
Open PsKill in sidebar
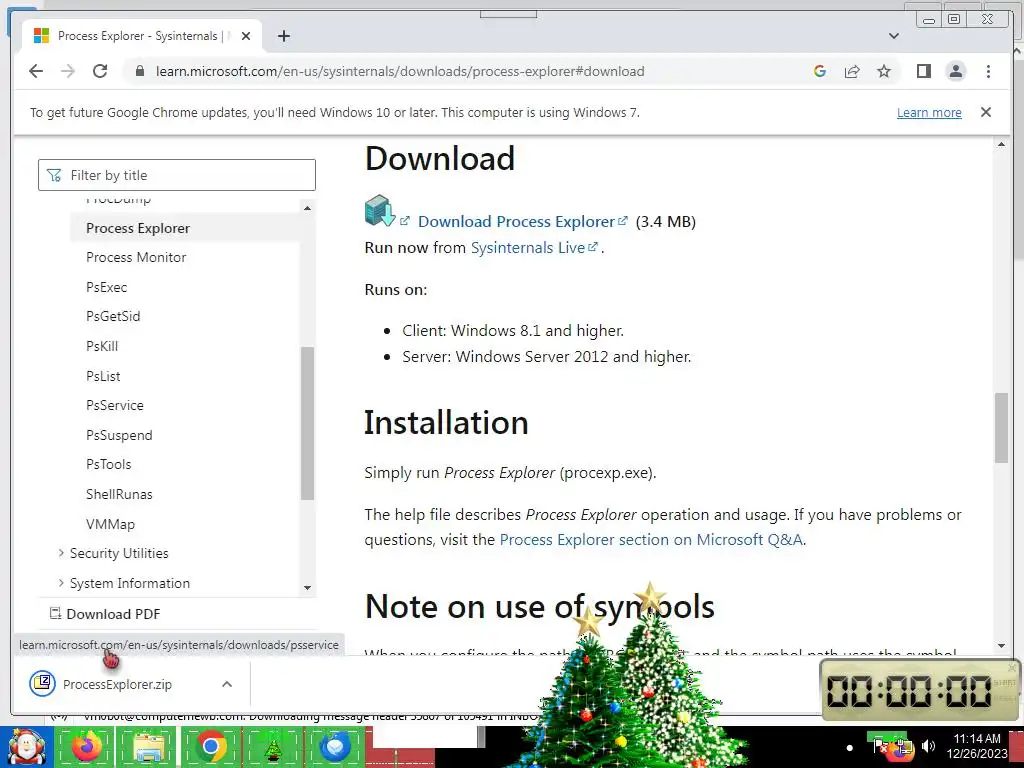click(102, 346)
